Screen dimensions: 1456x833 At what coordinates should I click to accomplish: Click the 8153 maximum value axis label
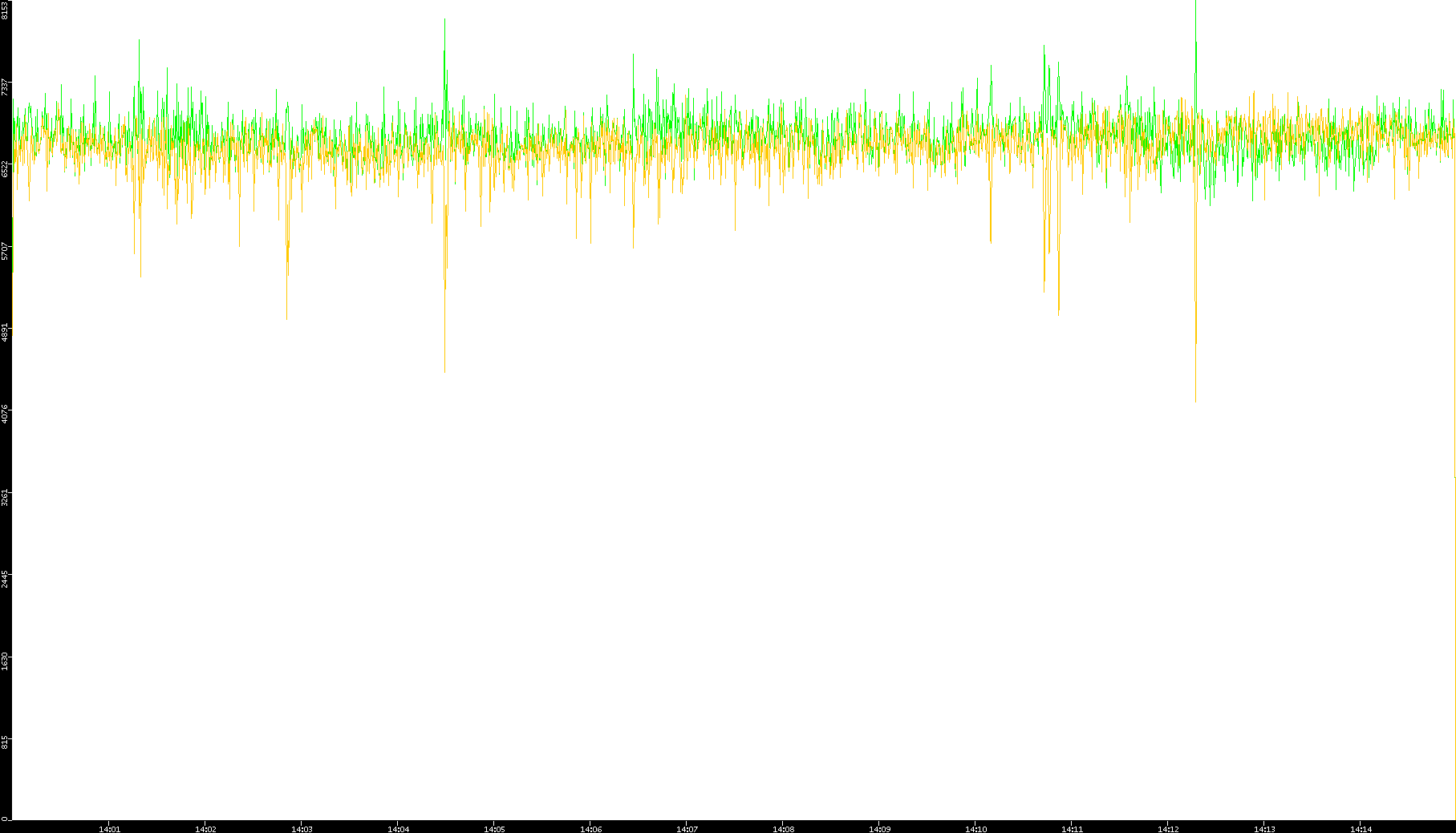(x=6, y=10)
